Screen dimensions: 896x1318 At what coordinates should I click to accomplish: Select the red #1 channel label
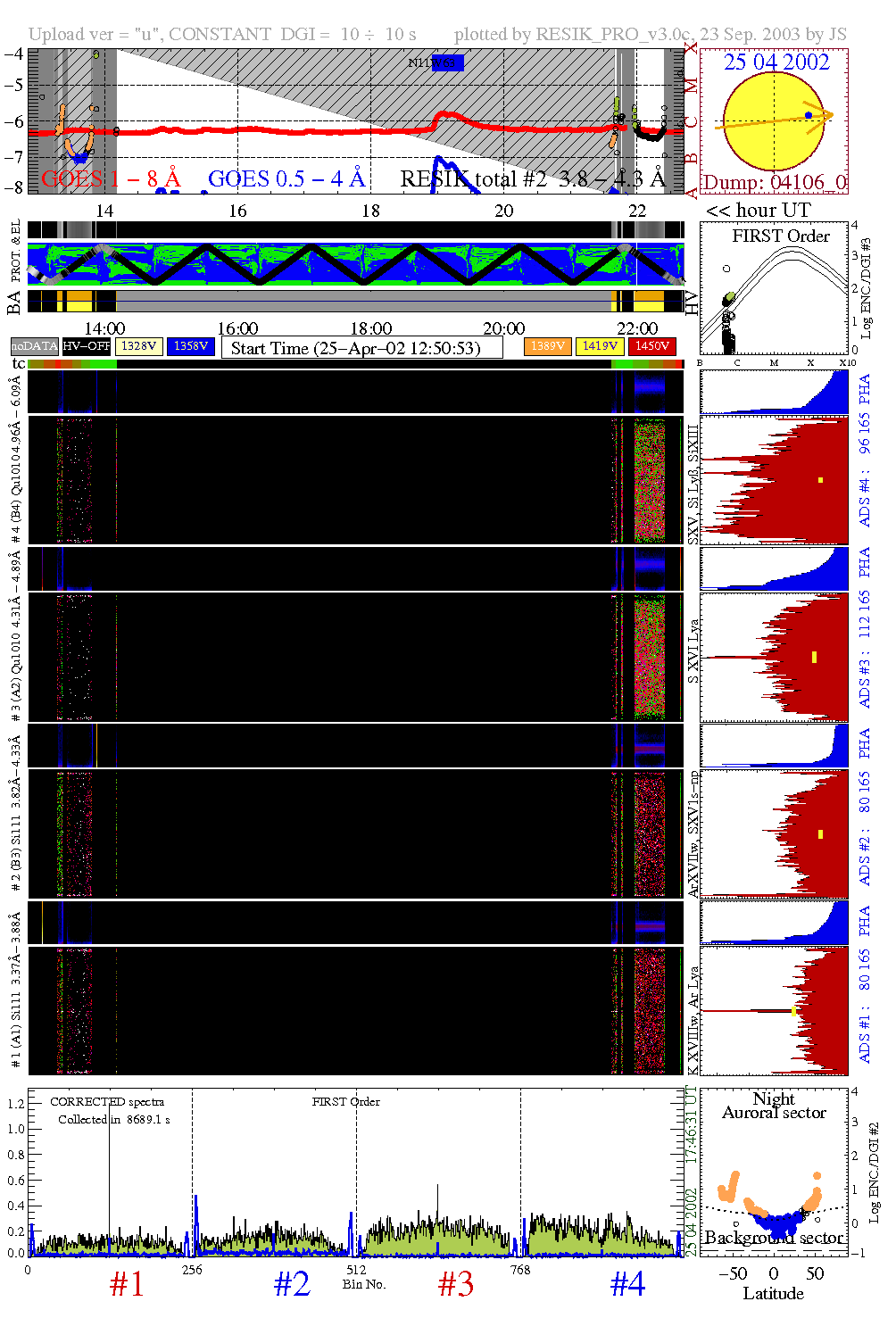[127, 1284]
